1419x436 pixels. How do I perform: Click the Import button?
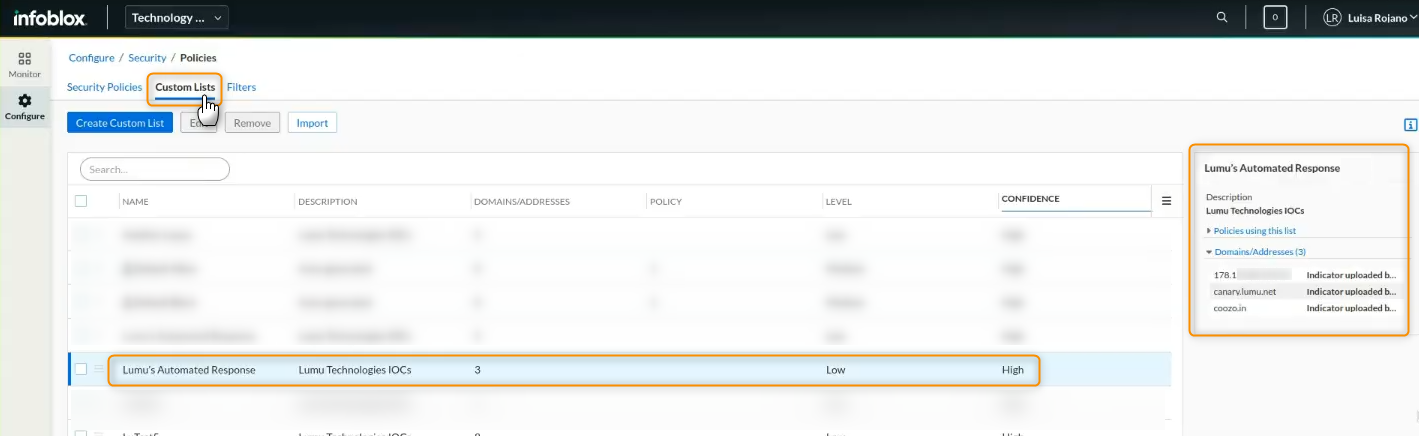coord(312,123)
